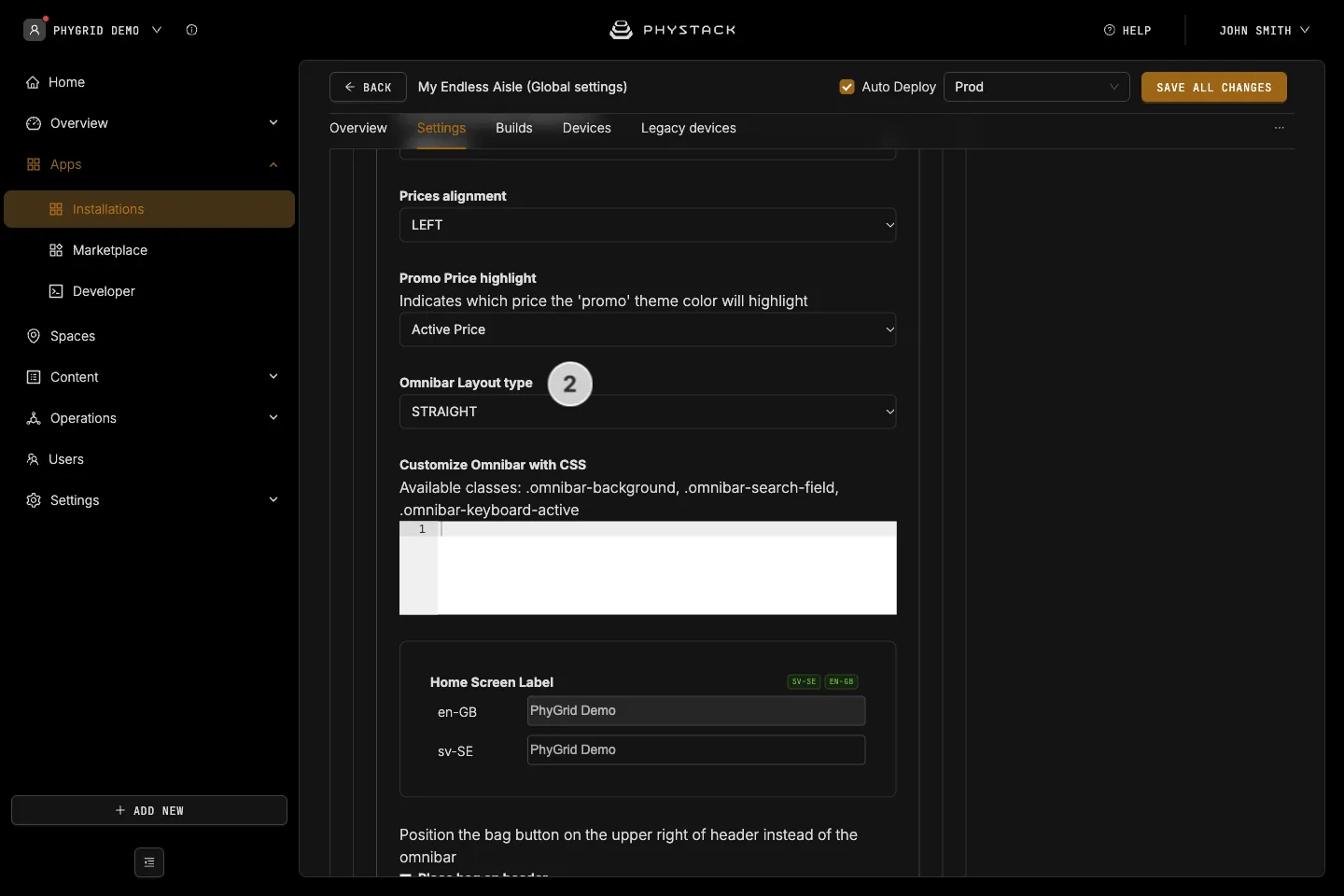Click the Operations network icon
Viewport: 1344px width, 896px height.
34,418
